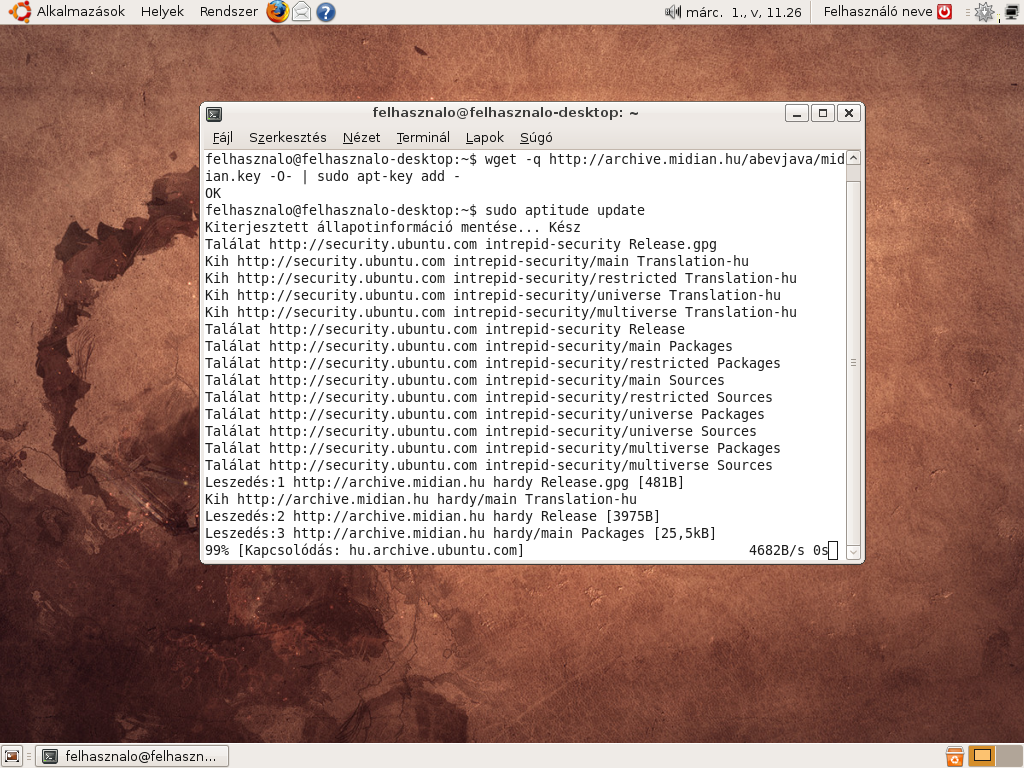Image resolution: width=1024 pixels, height=768 pixels.
Task: Click the terminal scrollbar up arrow
Action: (853, 157)
